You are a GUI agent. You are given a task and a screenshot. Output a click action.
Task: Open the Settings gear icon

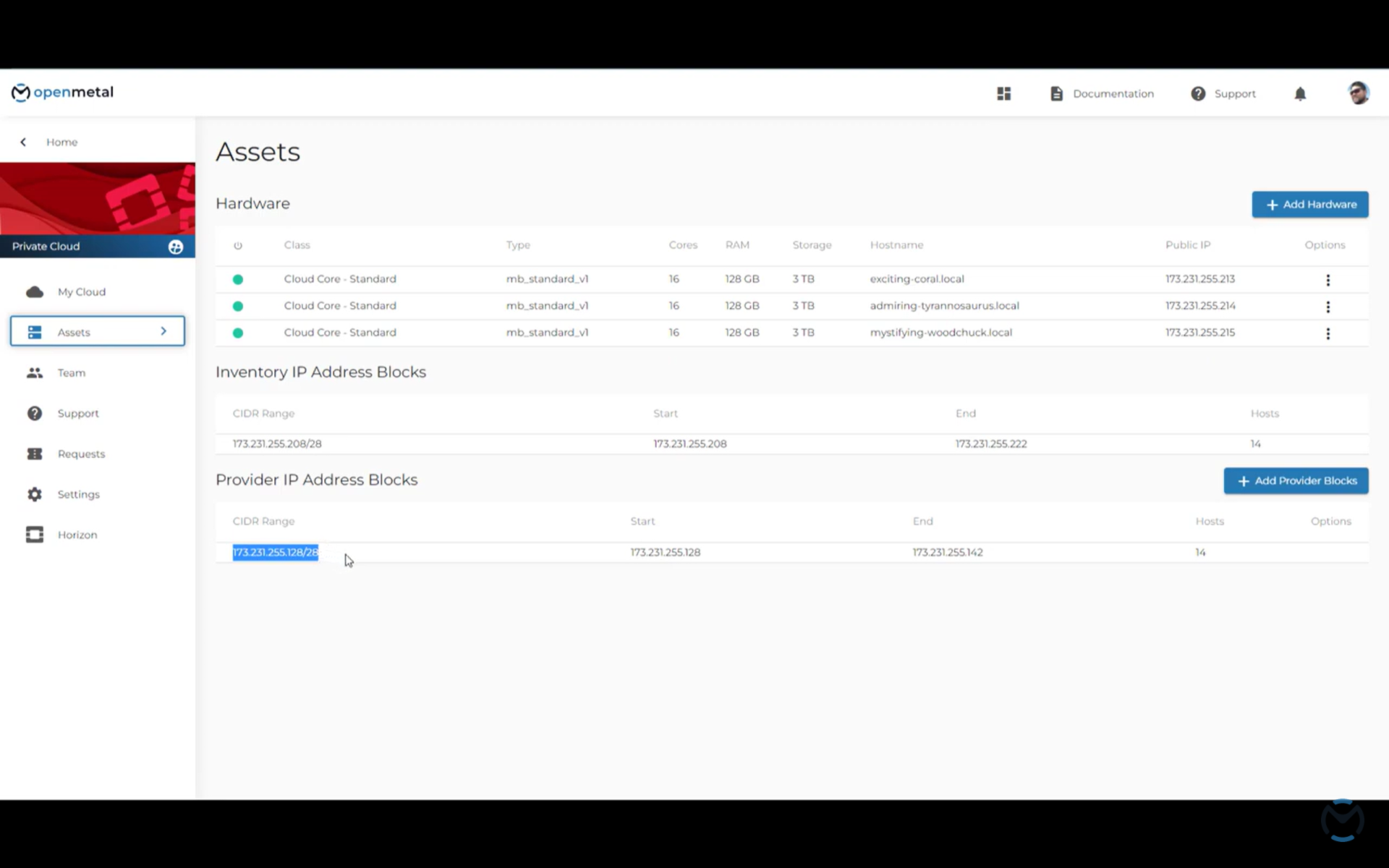tap(35, 494)
